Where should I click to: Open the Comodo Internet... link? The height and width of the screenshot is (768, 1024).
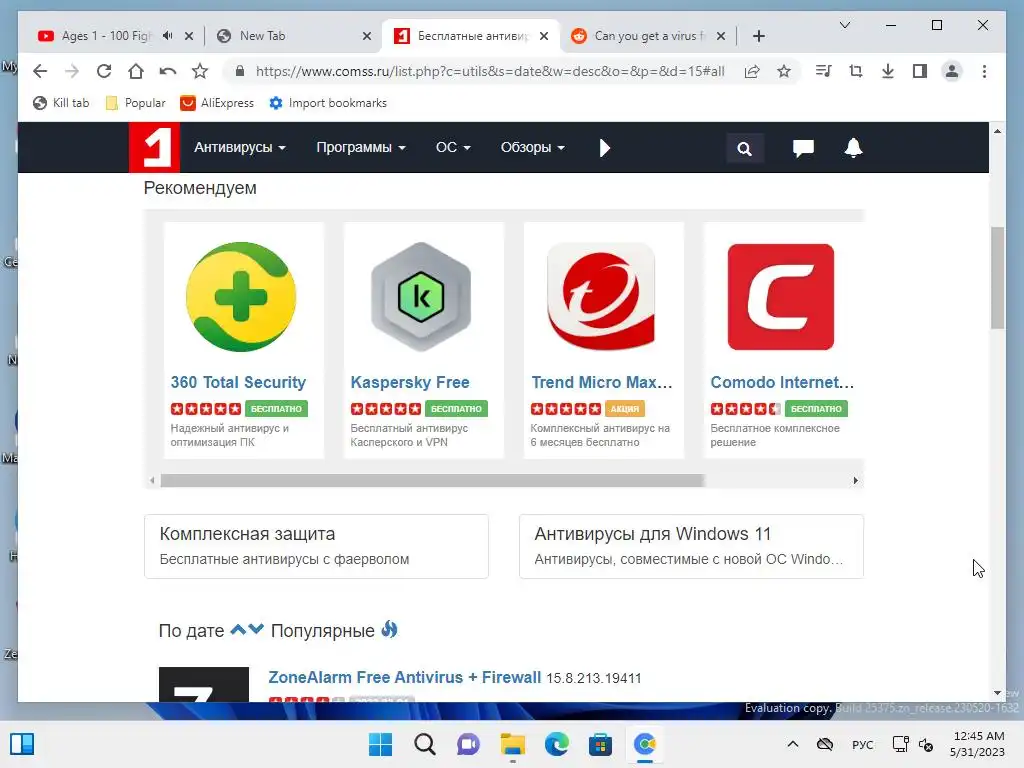[x=782, y=382]
